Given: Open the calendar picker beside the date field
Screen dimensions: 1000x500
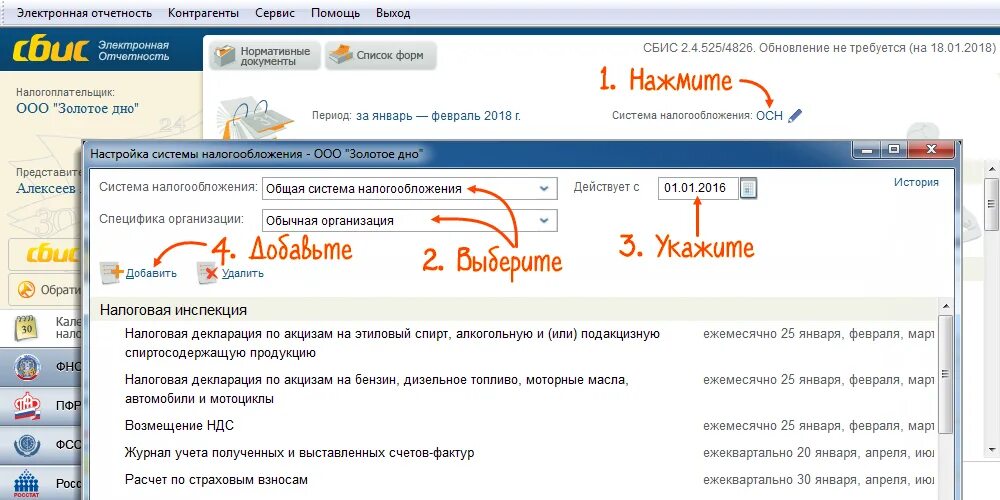Looking at the screenshot, I should (749, 189).
